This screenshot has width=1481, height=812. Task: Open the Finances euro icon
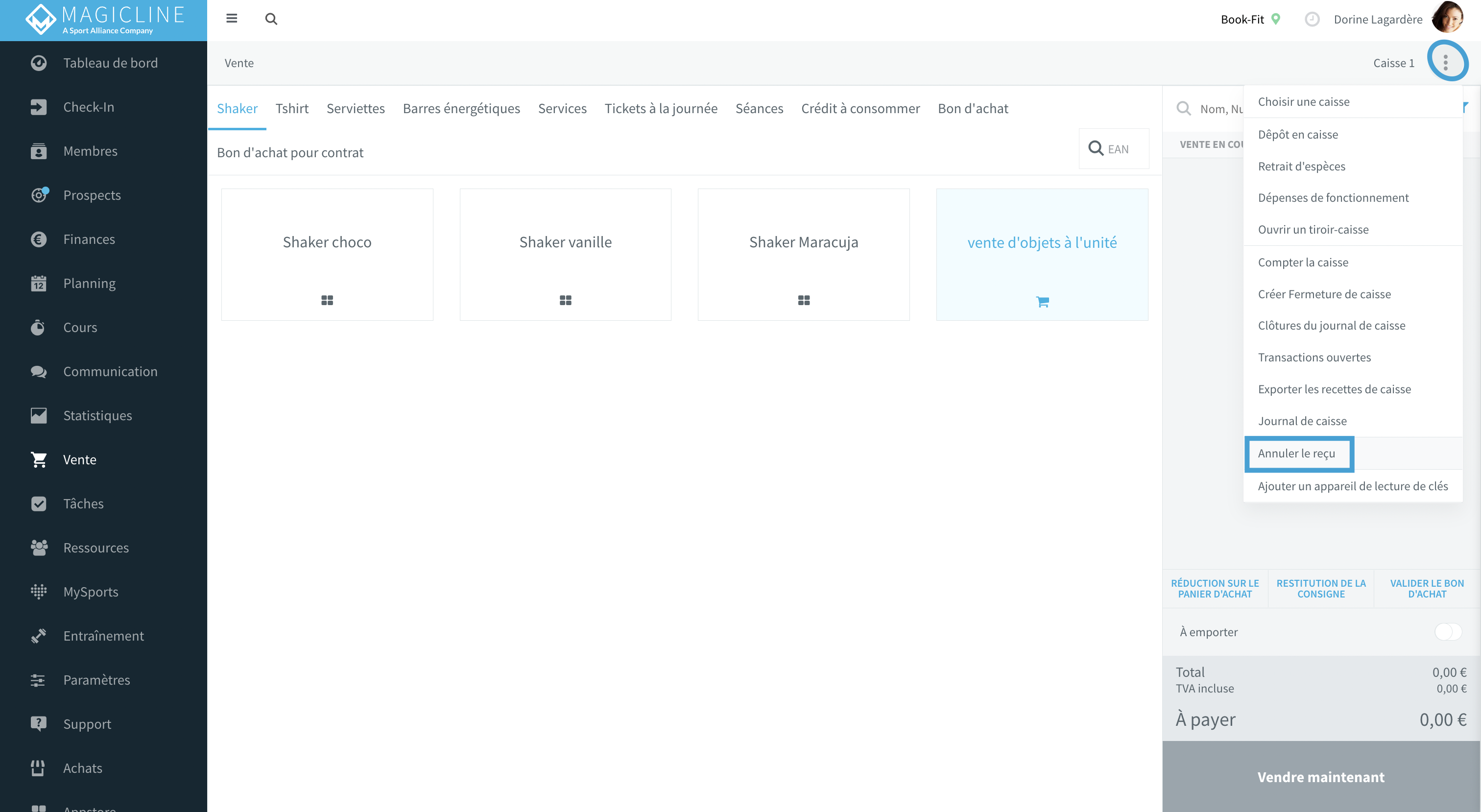[x=39, y=239]
